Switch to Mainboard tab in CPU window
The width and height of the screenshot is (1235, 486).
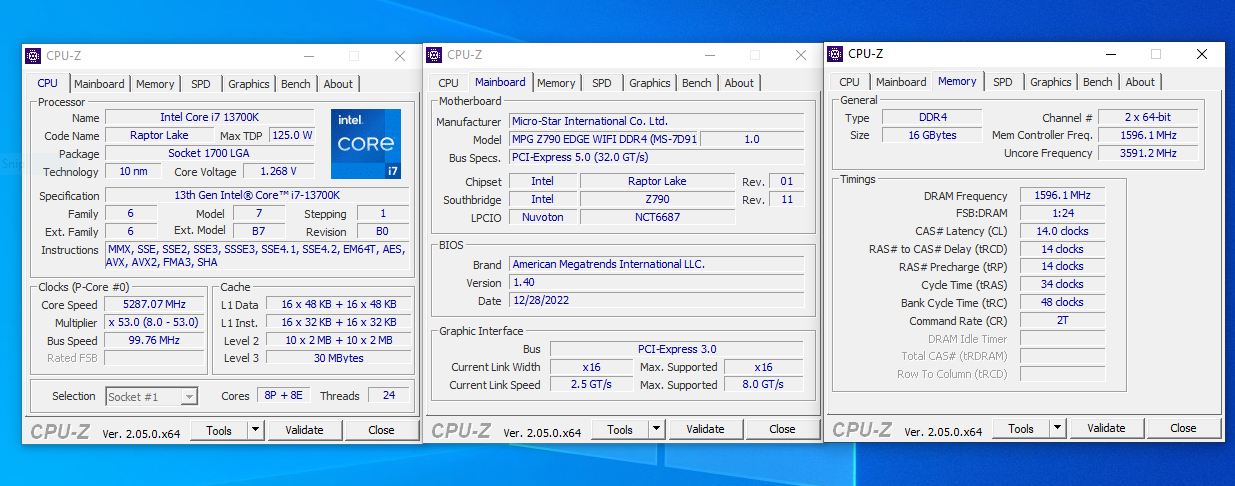tap(99, 84)
